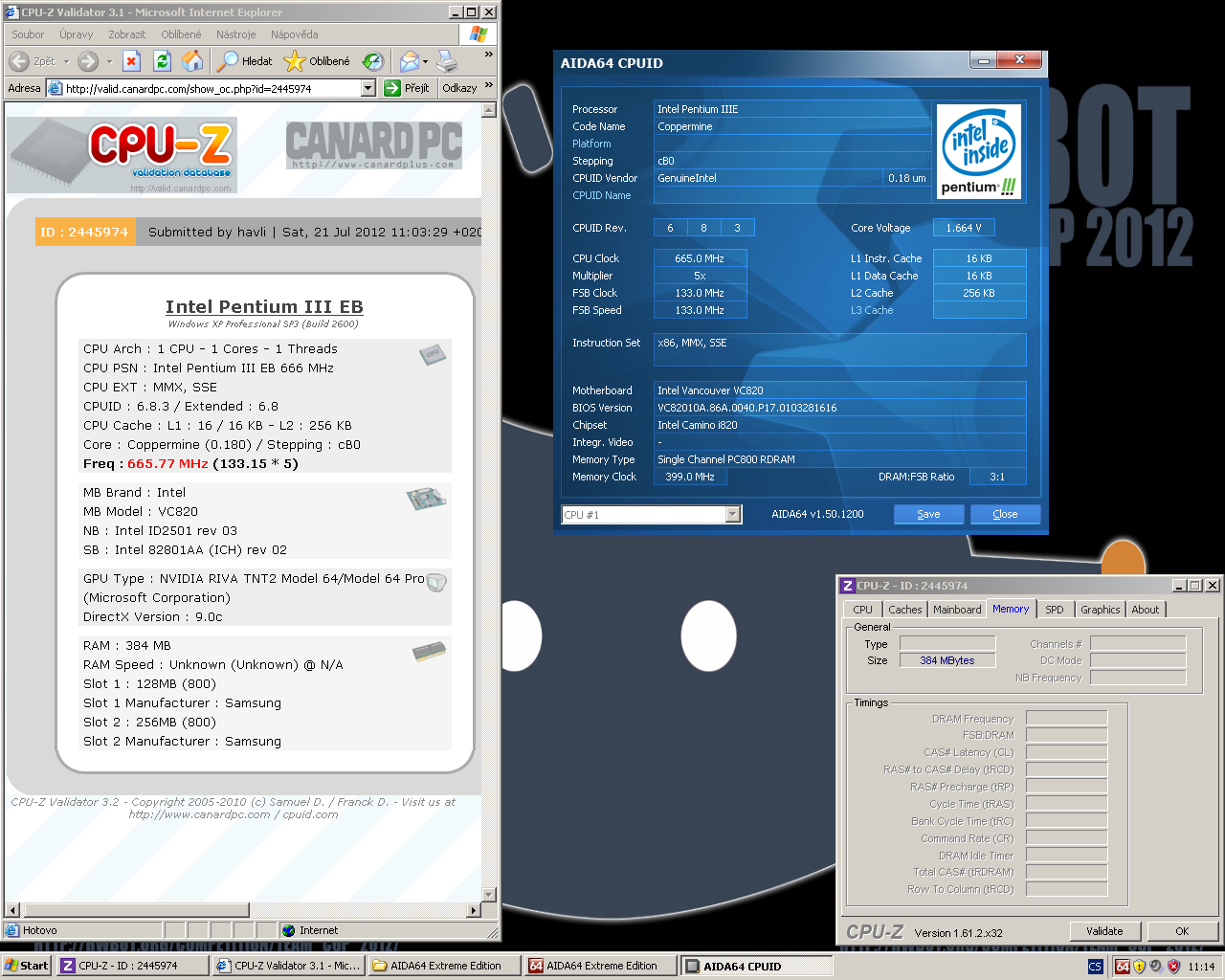The width and height of the screenshot is (1225, 980).
Task: Click the Intel Pentium III EB heading link
Action: 264,306
